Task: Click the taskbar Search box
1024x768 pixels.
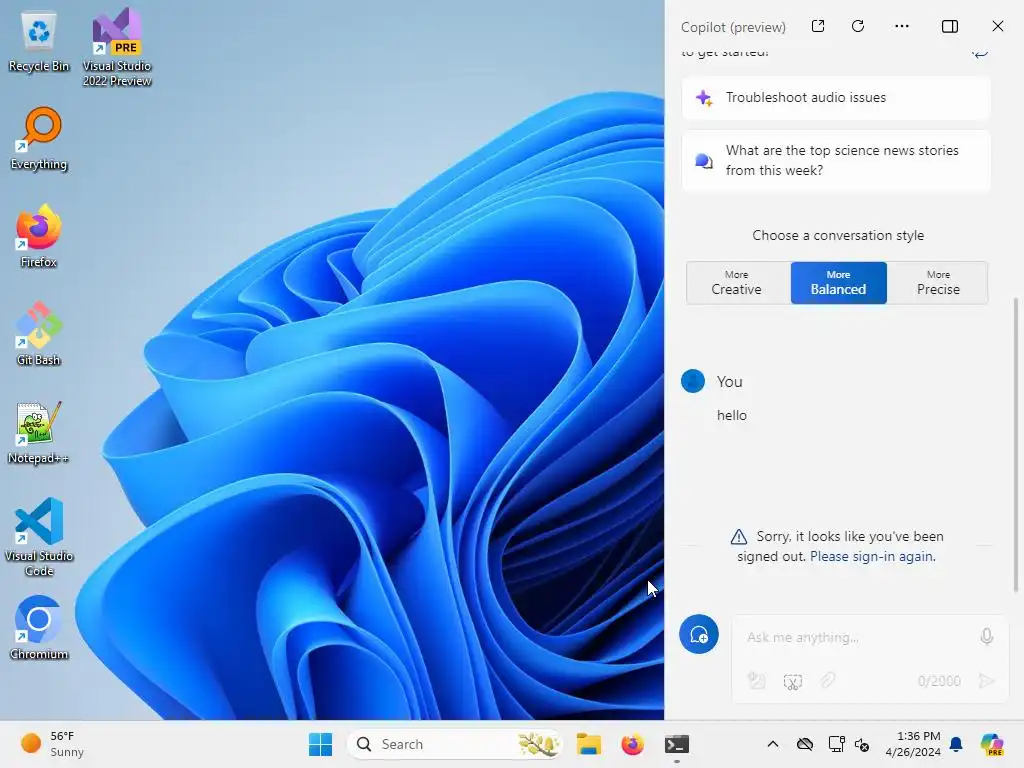Action: pos(455,744)
